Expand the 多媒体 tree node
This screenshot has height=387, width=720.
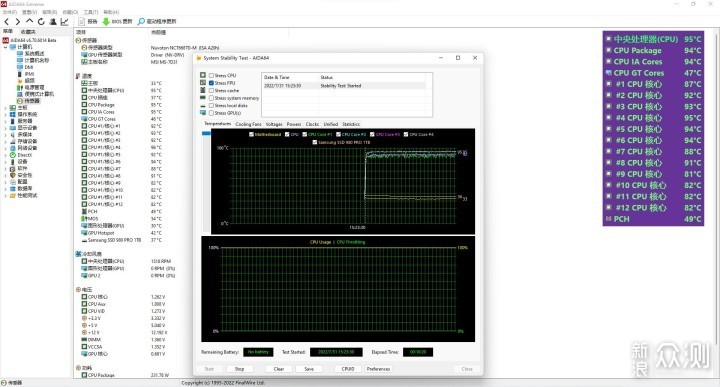(6, 135)
